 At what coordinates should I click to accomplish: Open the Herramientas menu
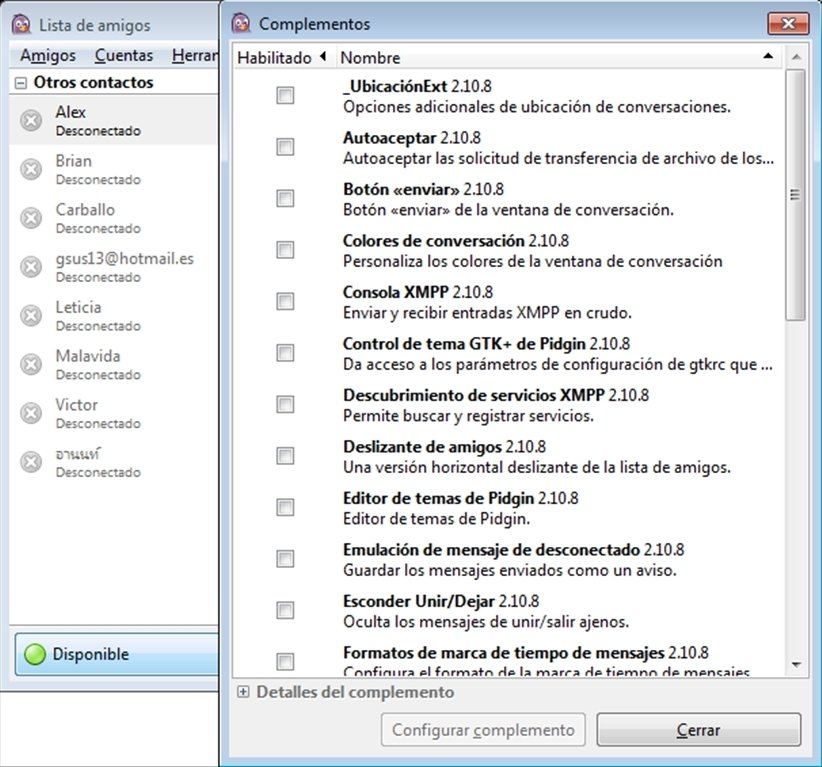click(x=194, y=55)
